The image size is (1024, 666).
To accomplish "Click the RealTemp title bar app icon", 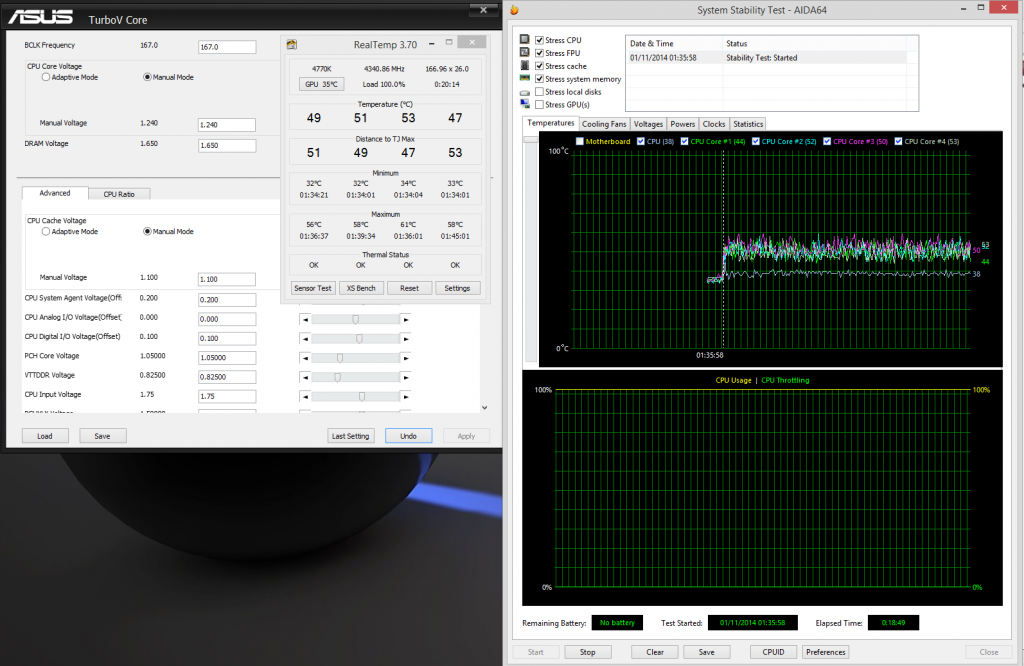I will pos(292,45).
